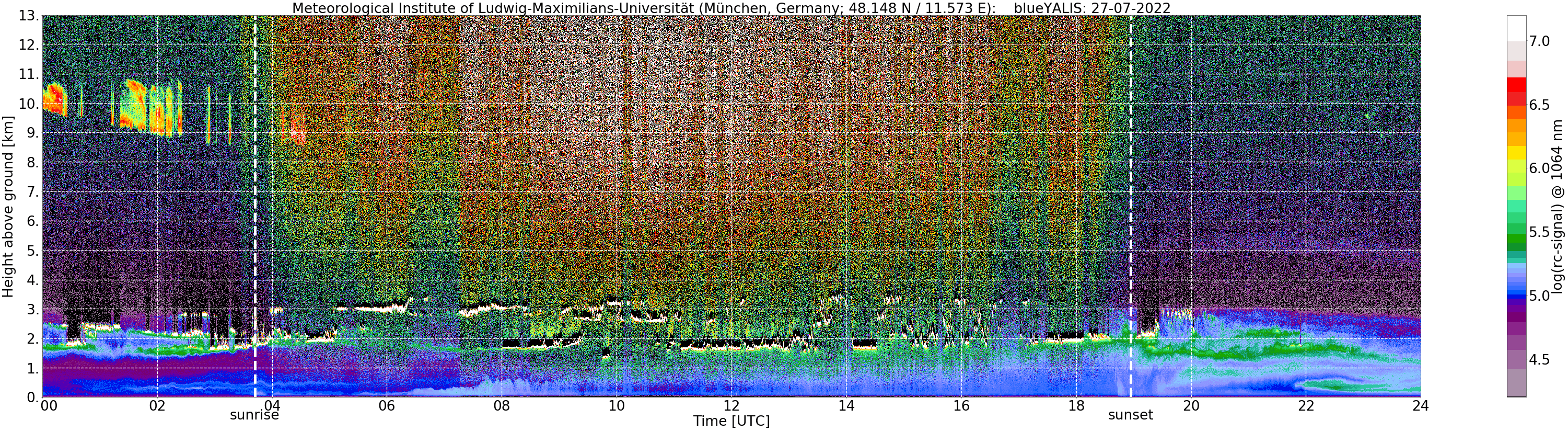This screenshot has width=1568, height=431.
Task: Click the colorbar label 'log(rc-signal) @ 1064 nm'
Action: 1557,206
